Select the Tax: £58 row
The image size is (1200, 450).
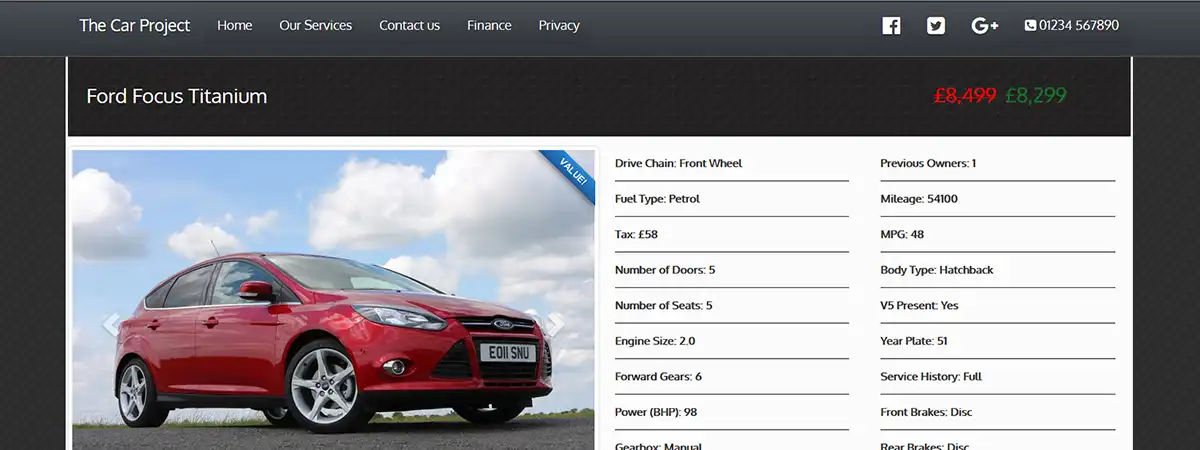click(x=732, y=235)
